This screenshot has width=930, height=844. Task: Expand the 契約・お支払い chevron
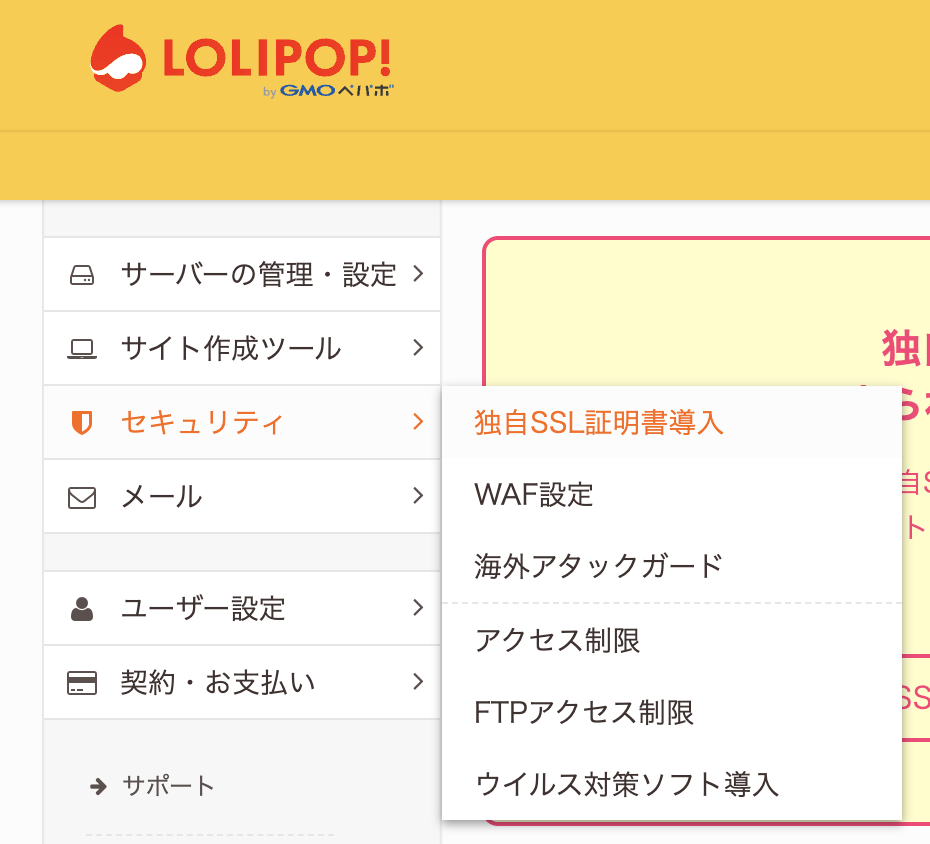click(x=418, y=682)
